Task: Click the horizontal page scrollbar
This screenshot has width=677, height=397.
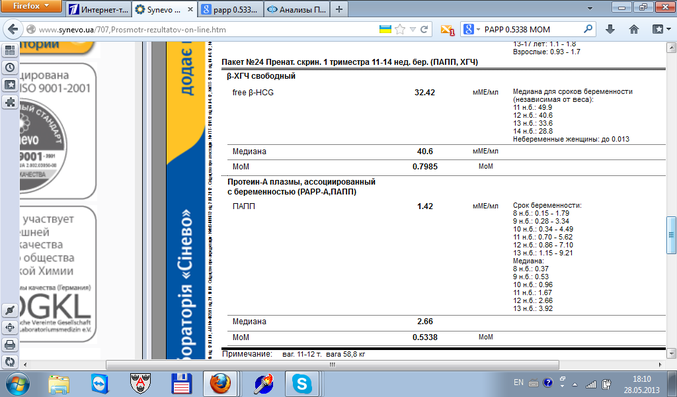Action: [x=332, y=365]
